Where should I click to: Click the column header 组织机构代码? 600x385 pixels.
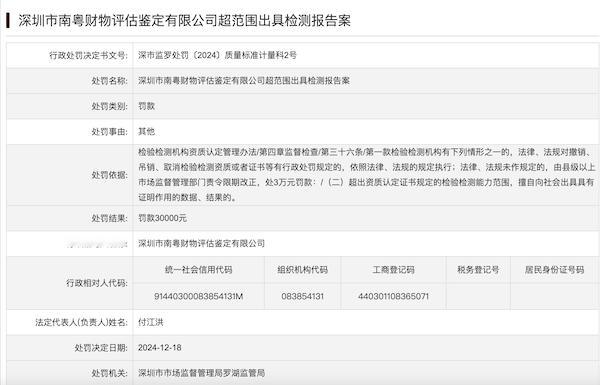303,270
